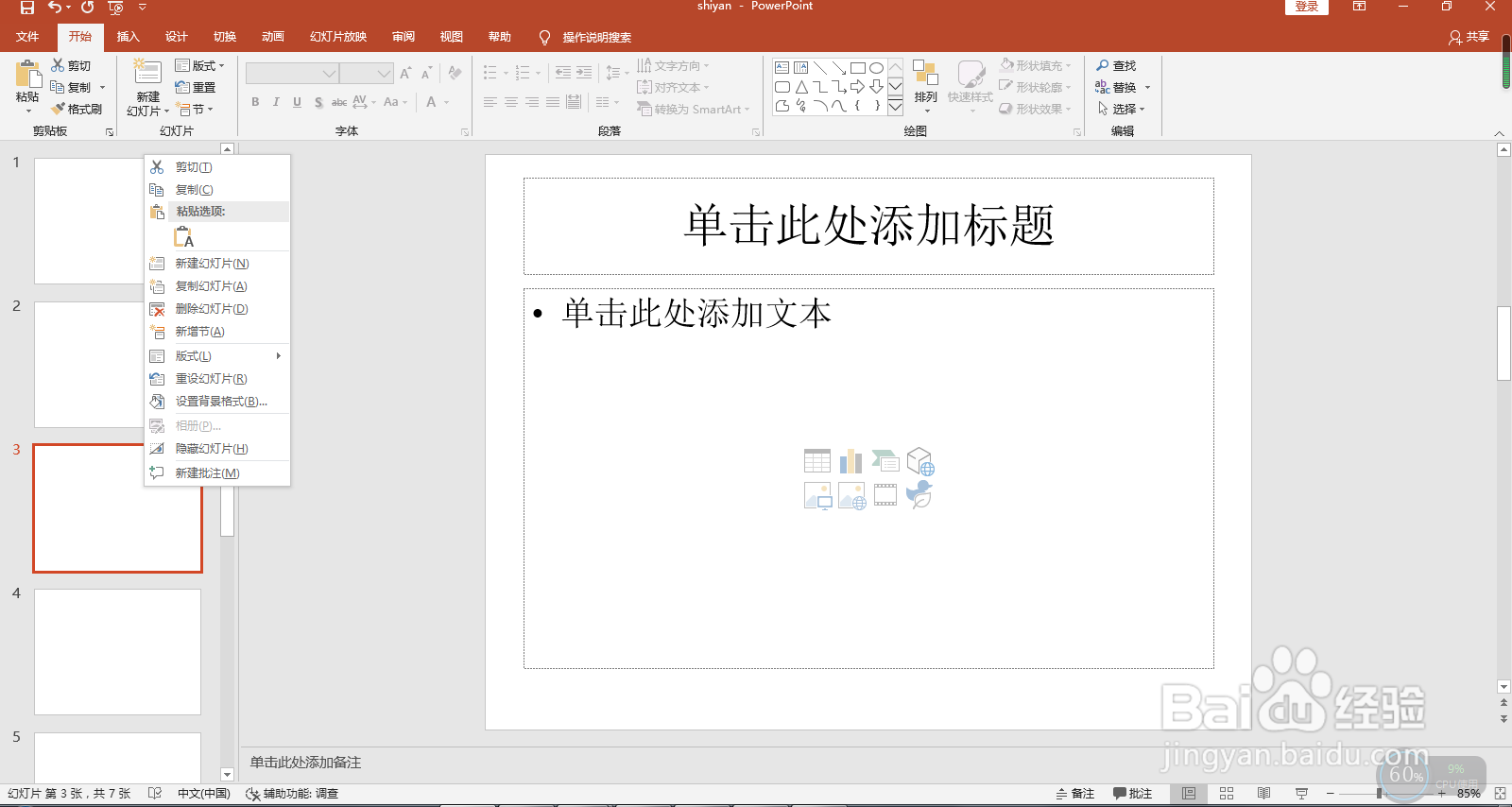
Task: Open the Design ribbon tab
Action: click(x=176, y=37)
